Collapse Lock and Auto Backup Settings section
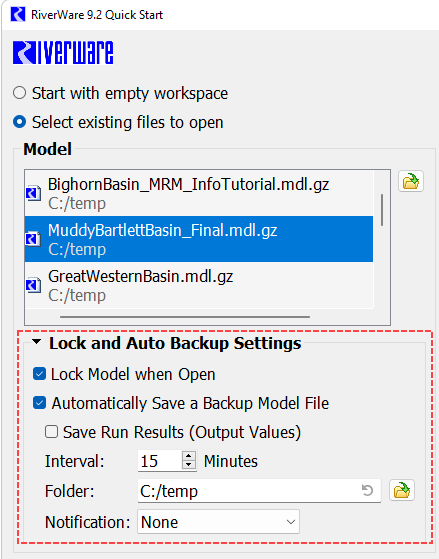439x559 pixels. pyautogui.click(x=36, y=342)
